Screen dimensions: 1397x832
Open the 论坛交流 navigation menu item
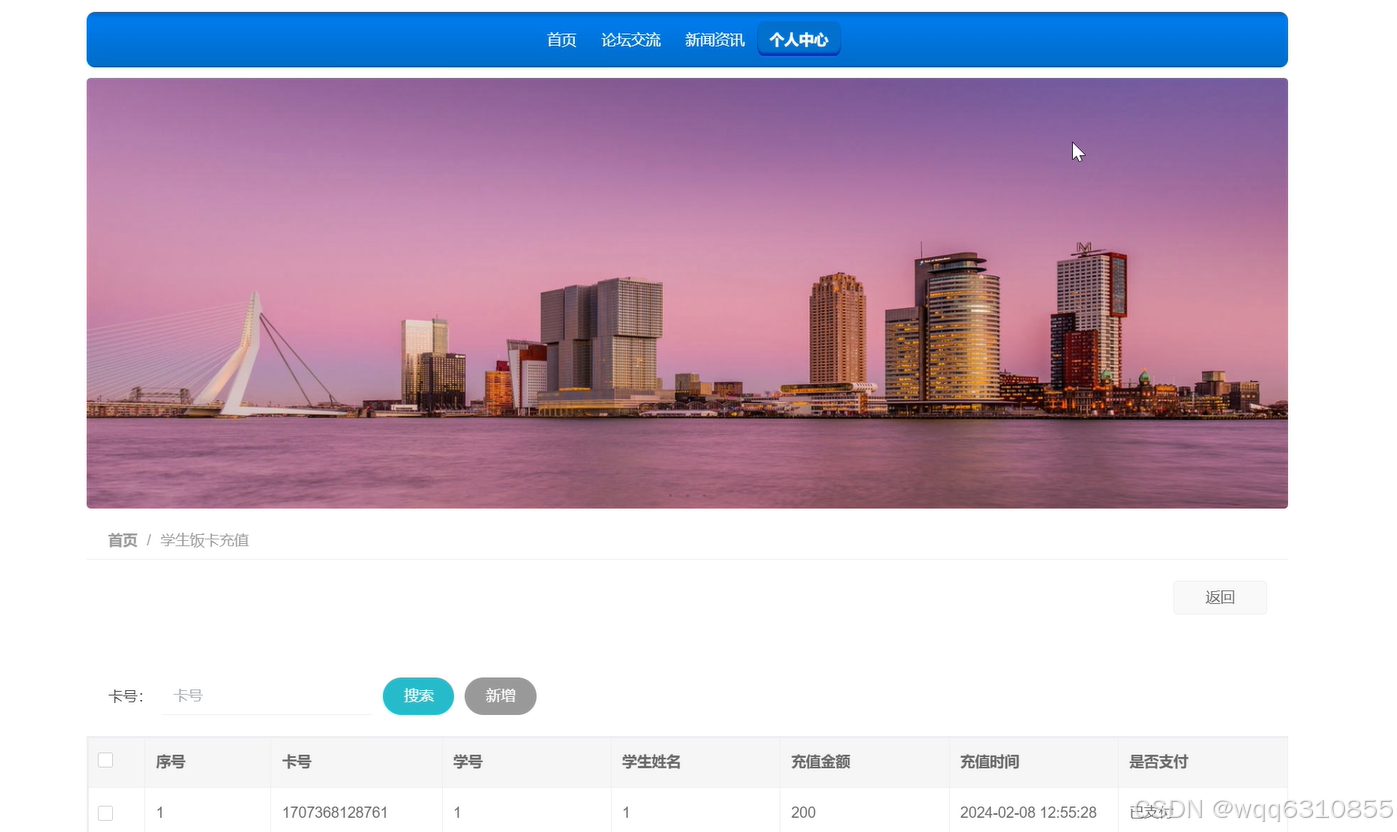pos(631,39)
